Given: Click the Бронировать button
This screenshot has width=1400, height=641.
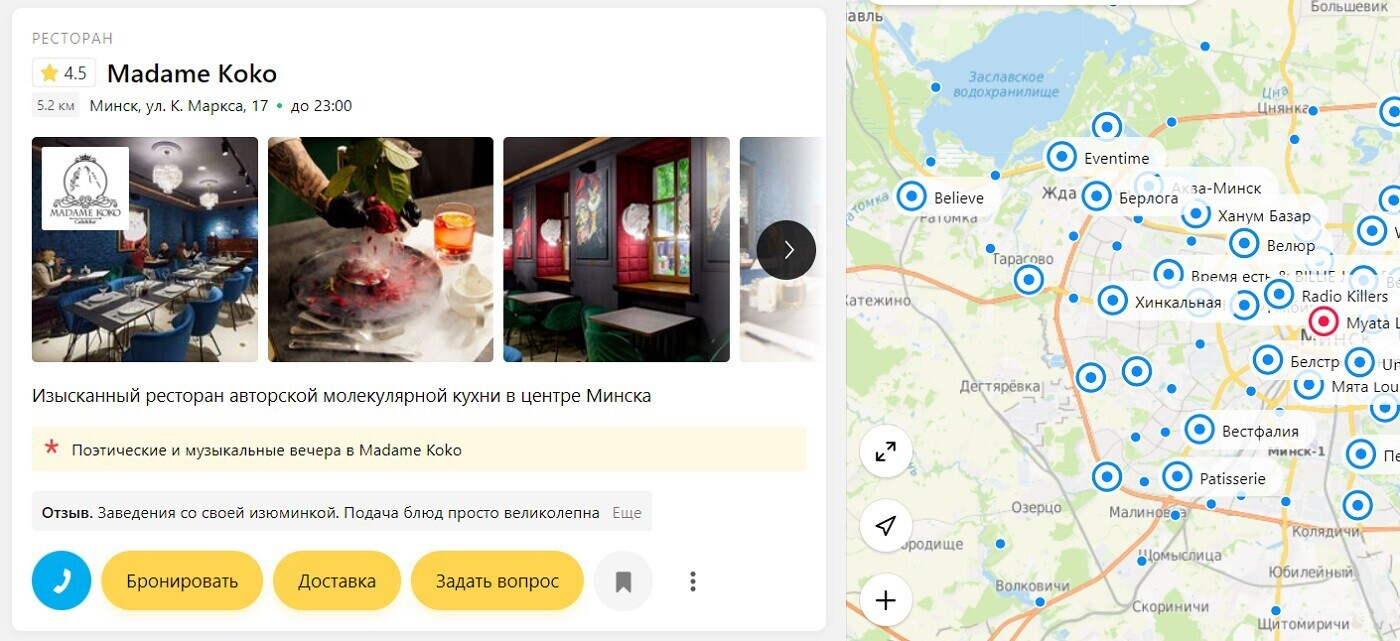Looking at the screenshot, I should [x=182, y=581].
